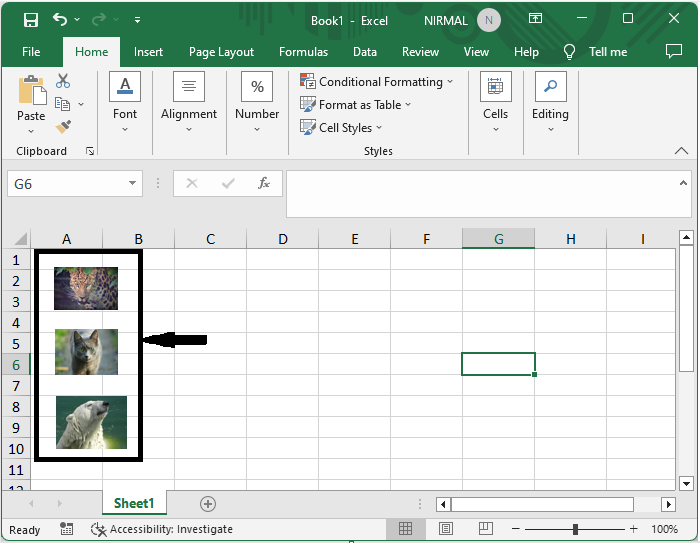Switch to the Page Layout tab
The image size is (700, 543).
[221, 52]
